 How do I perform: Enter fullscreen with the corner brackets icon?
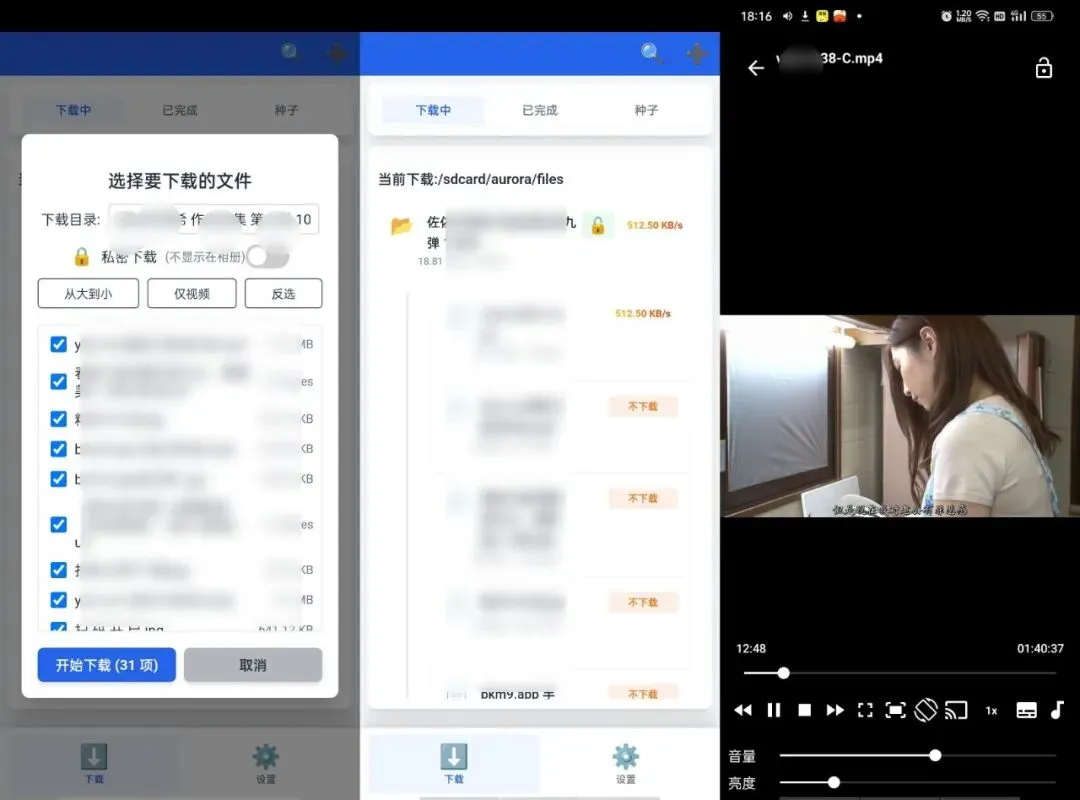tap(865, 710)
